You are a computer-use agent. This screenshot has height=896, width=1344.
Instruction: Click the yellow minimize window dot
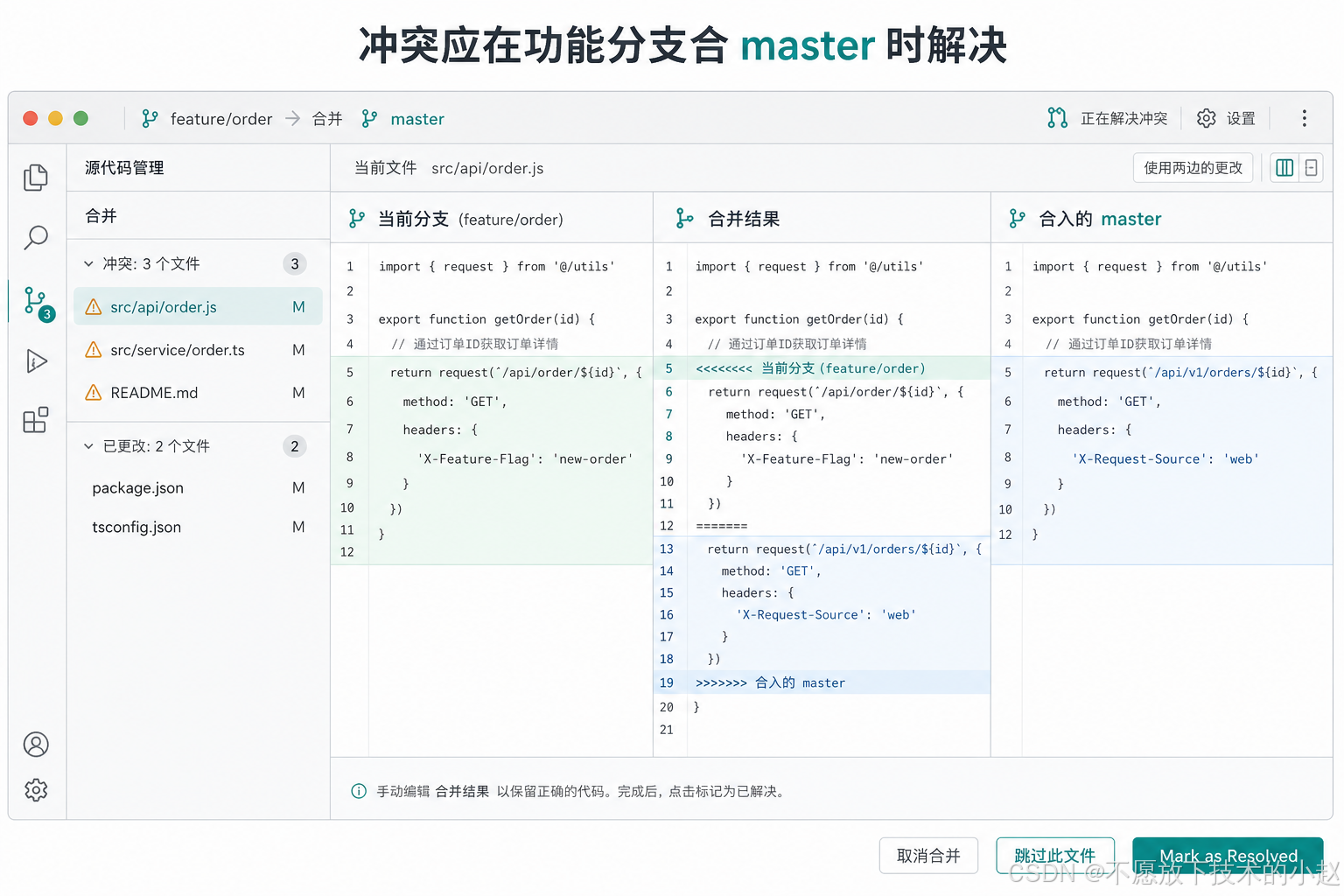[x=55, y=118]
